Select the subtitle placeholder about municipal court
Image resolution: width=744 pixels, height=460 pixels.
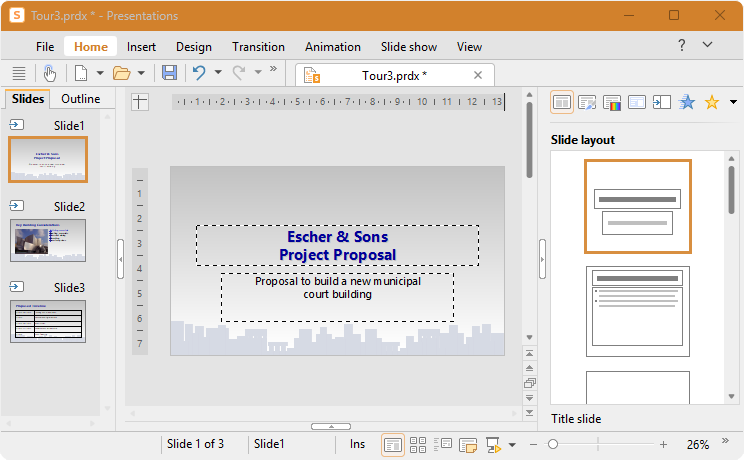[337, 297]
